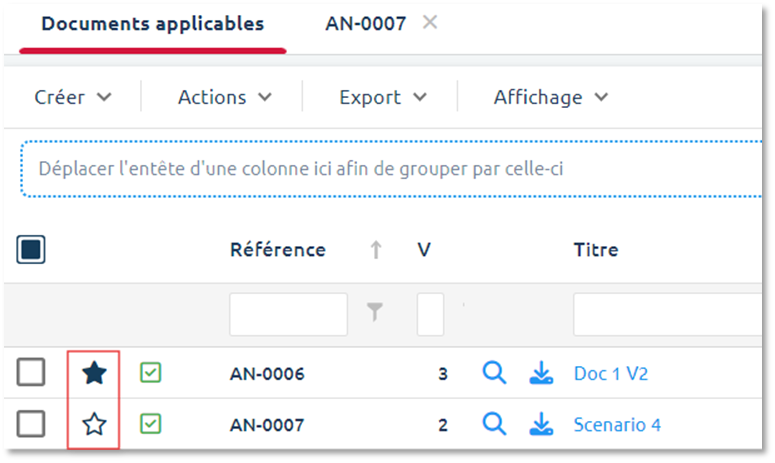Tick the checkbox for row AN-0007
775x463 pixels.
tap(31, 425)
